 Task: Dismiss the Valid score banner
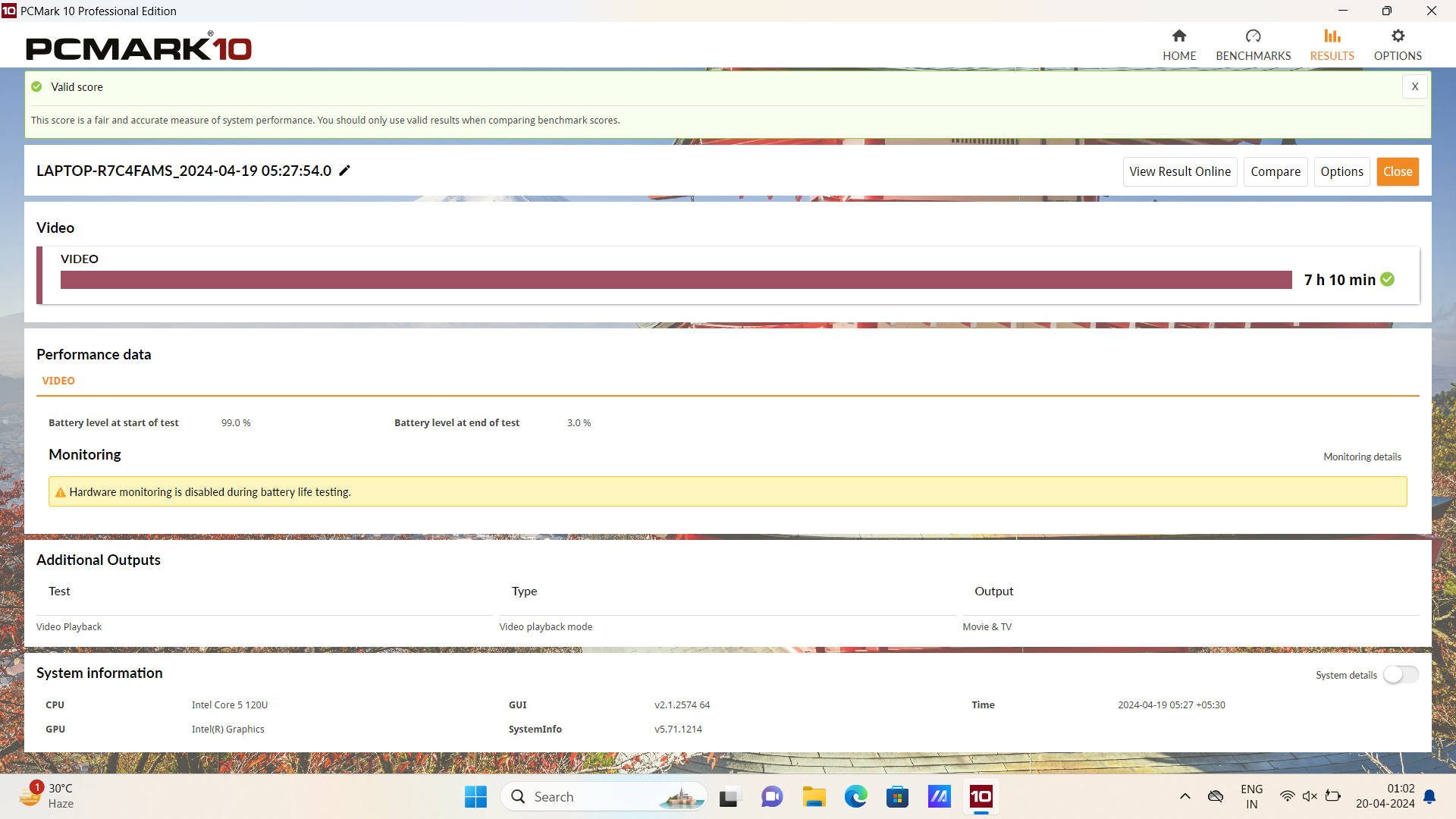[x=1414, y=86]
